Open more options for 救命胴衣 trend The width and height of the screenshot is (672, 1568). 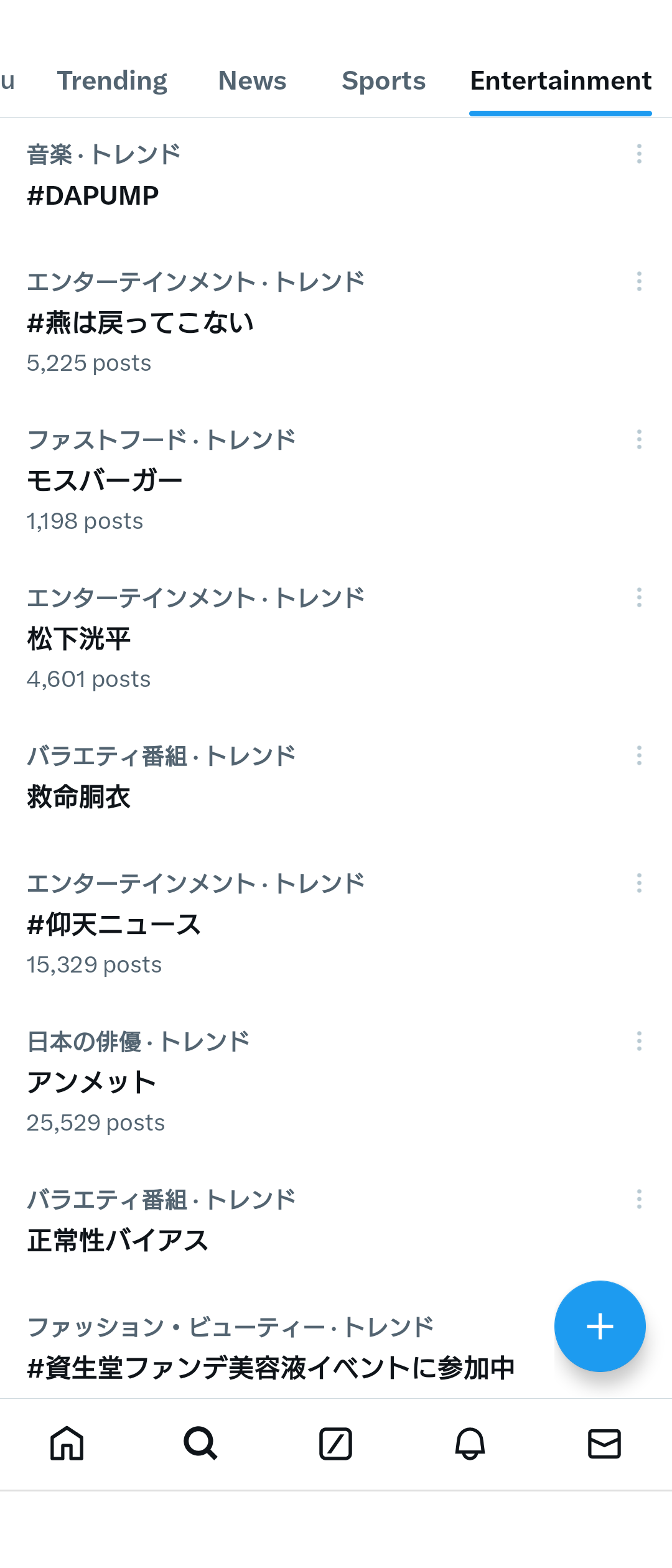click(x=639, y=755)
